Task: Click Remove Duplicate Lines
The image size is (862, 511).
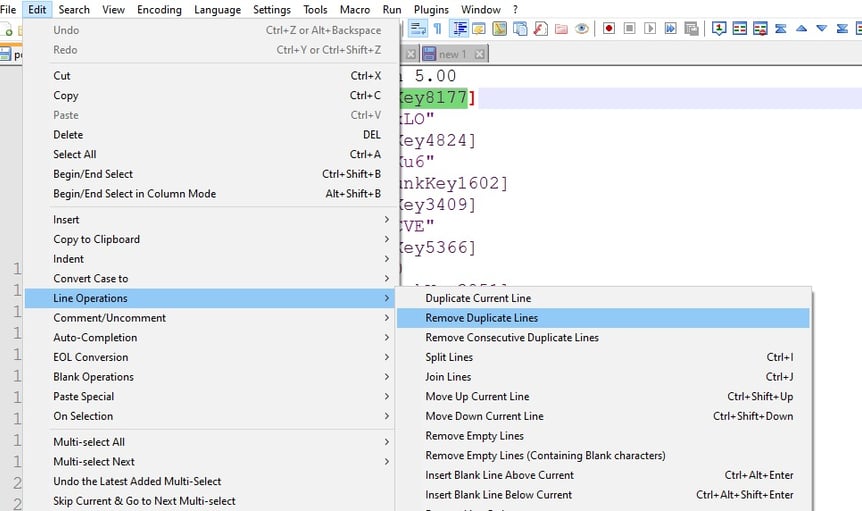Action: tap(603, 318)
